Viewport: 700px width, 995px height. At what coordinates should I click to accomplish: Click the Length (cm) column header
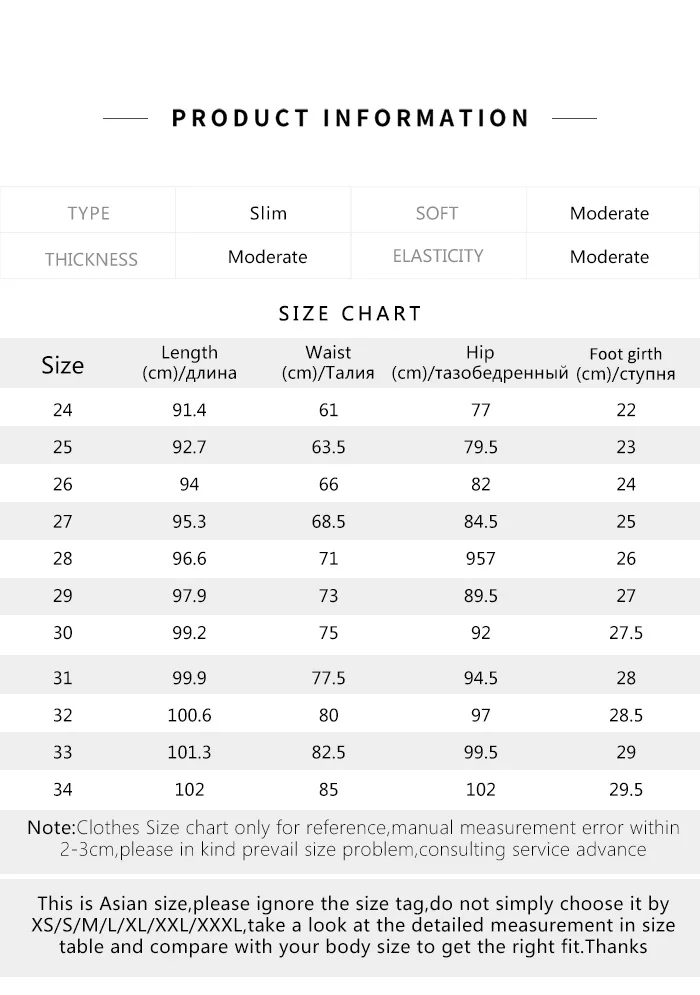point(189,363)
